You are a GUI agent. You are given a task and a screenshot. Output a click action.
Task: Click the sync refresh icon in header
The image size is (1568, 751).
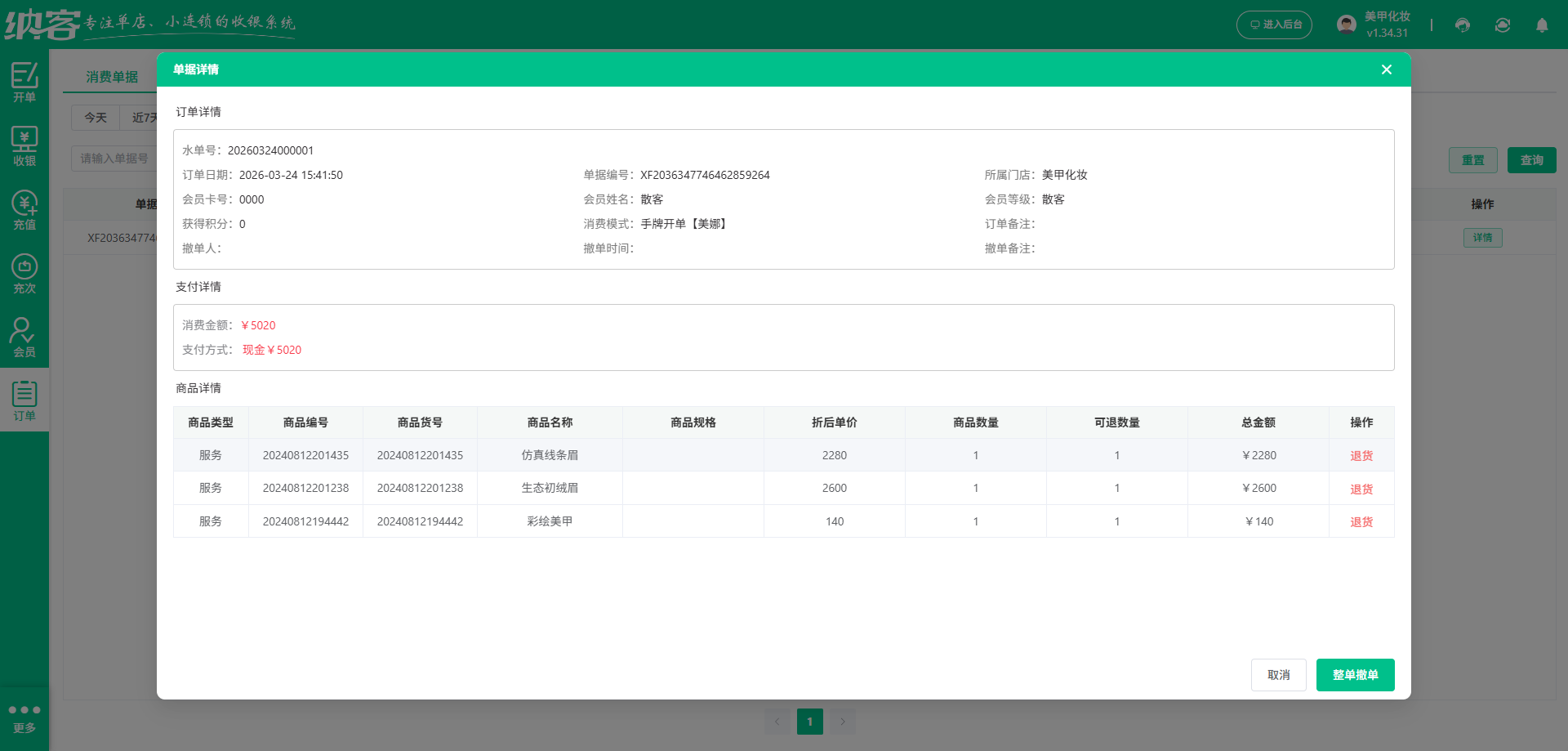[x=1503, y=25]
